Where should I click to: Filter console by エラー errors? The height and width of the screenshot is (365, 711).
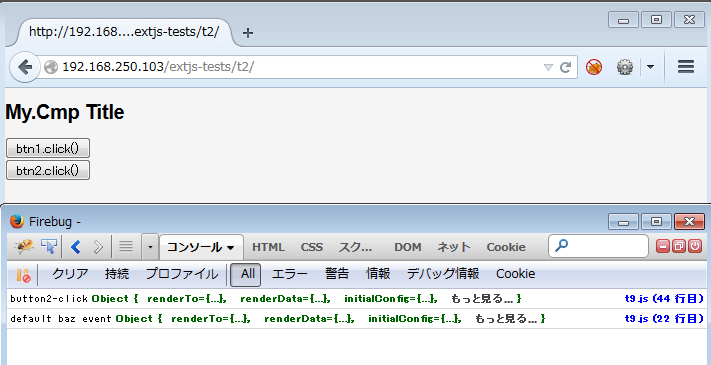290,274
